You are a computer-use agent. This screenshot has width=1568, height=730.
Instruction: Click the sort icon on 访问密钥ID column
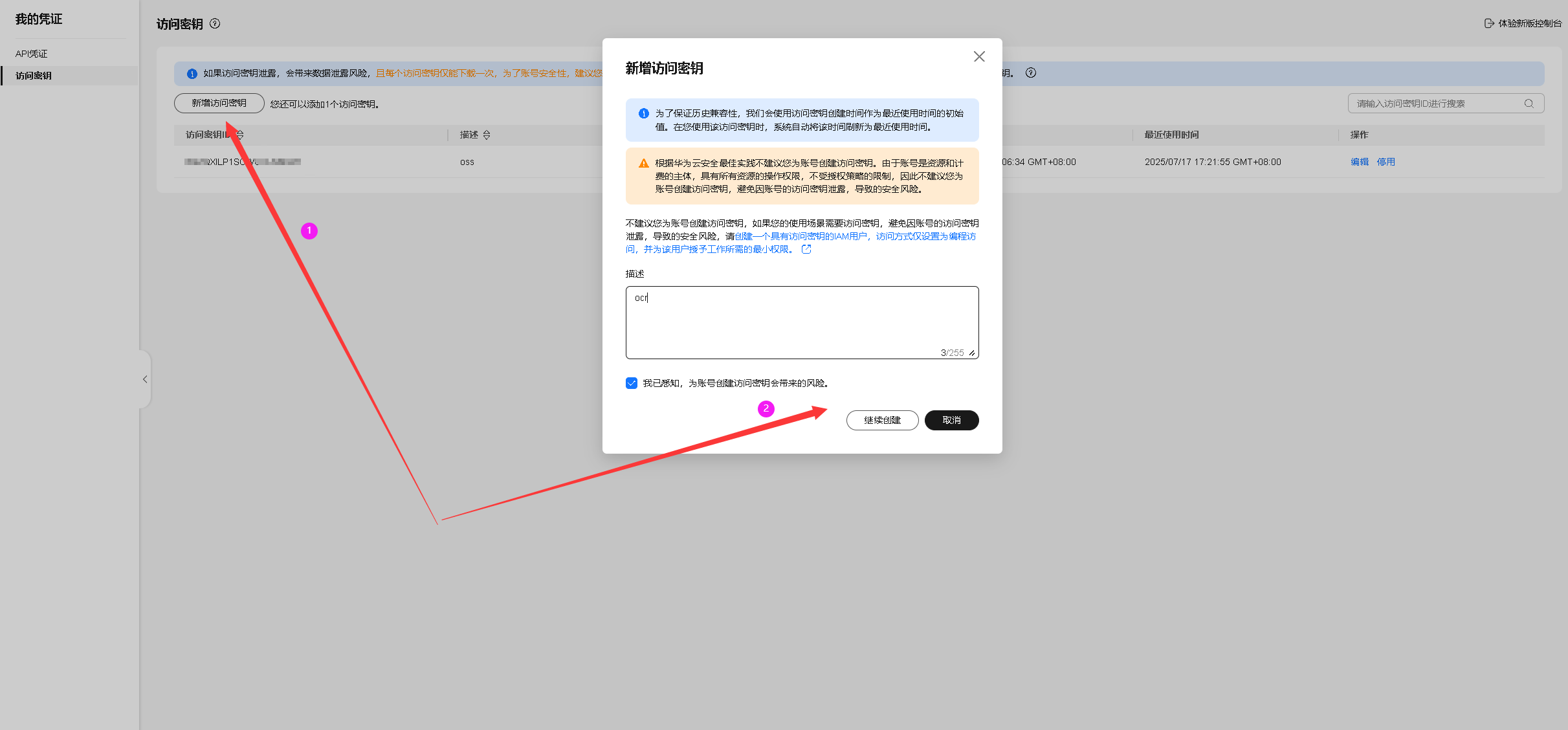[240, 135]
